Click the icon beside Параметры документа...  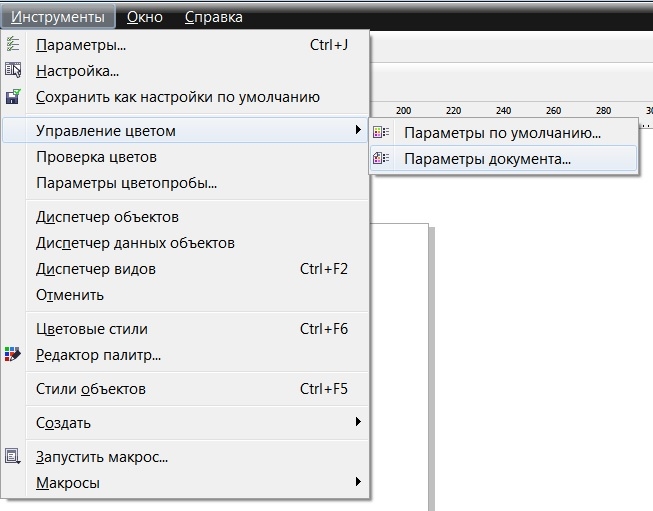(381, 158)
